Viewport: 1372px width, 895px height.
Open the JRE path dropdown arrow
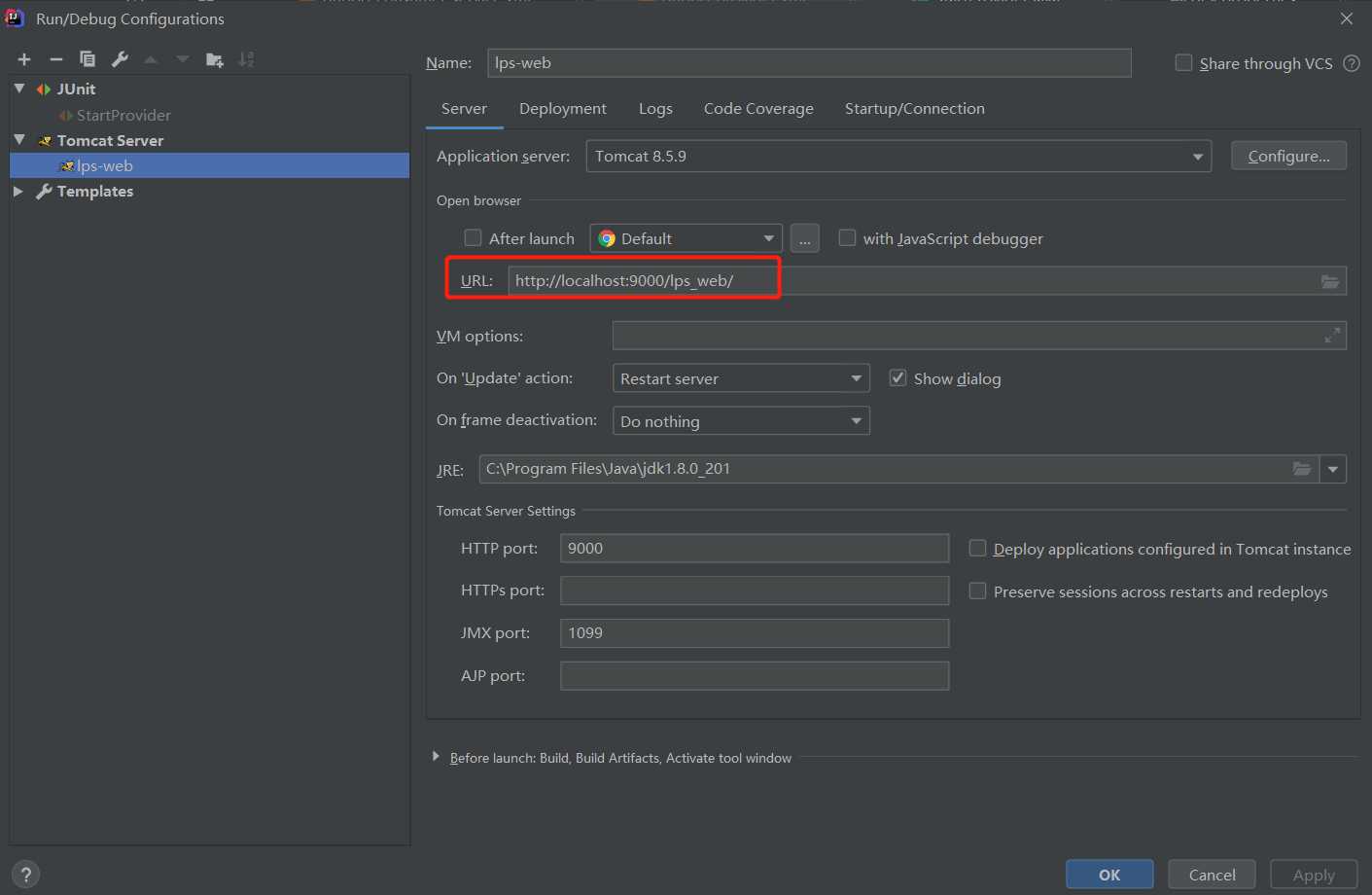1333,469
